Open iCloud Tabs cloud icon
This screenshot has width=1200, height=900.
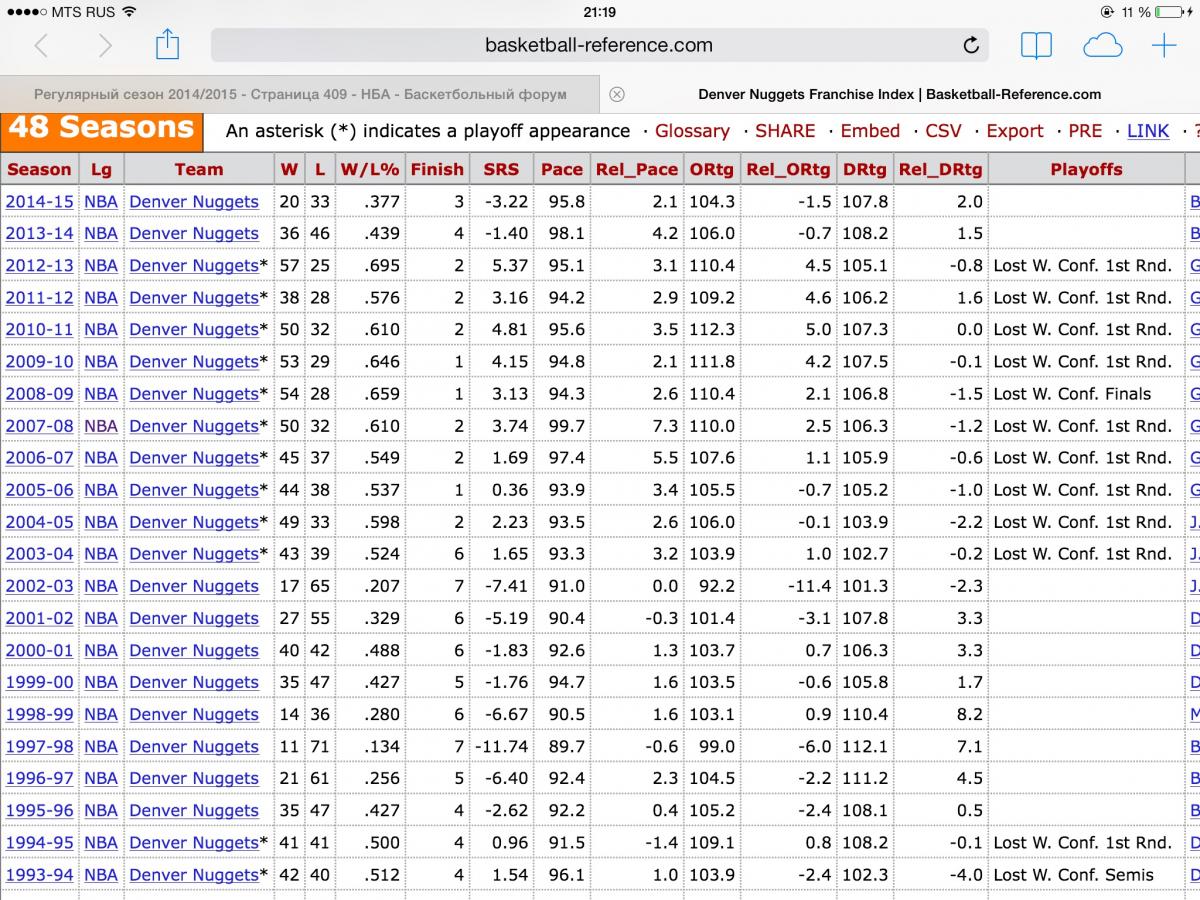pyautogui.click(x=1102, y=45)
